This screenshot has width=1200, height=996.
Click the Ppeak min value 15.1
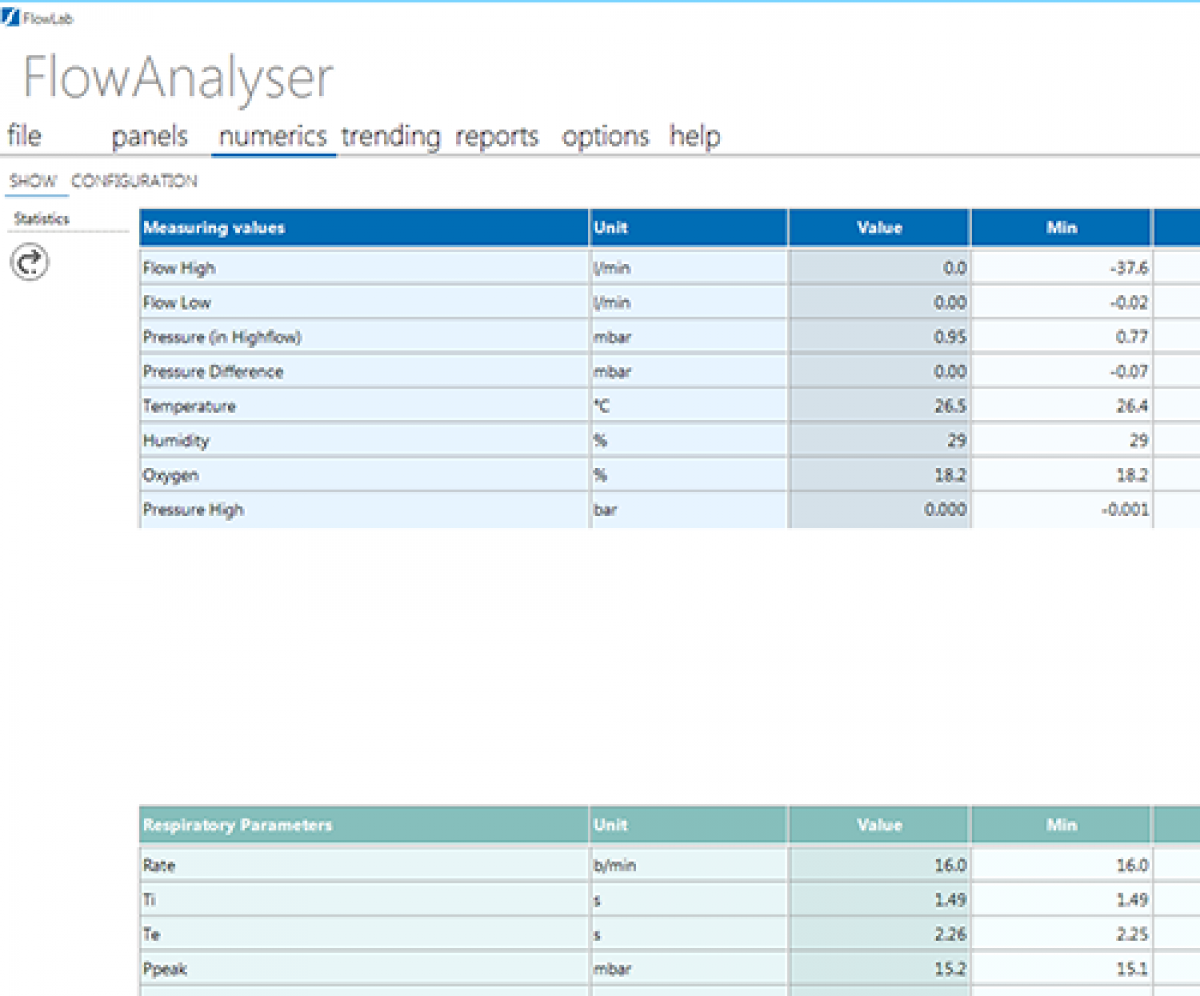point(1062,969)
